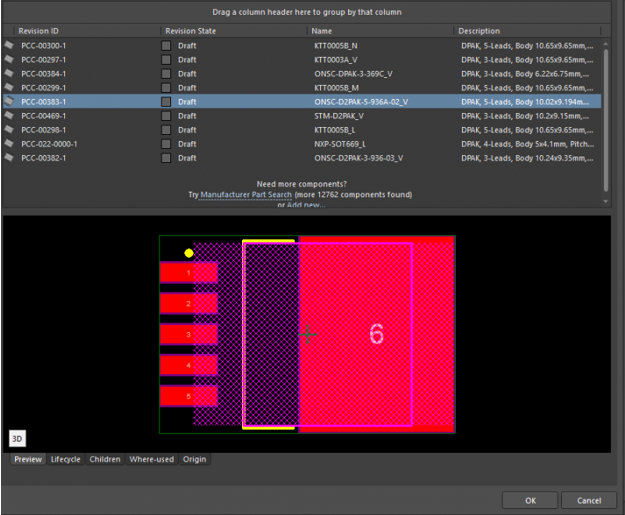Click the footprint icon beside PCC-00383-1

pyautogui.click(x=9, y=102)
